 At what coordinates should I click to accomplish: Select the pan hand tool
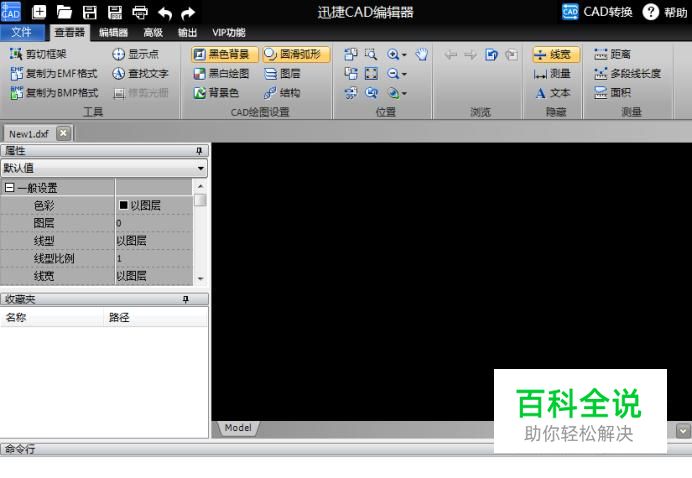422,54
